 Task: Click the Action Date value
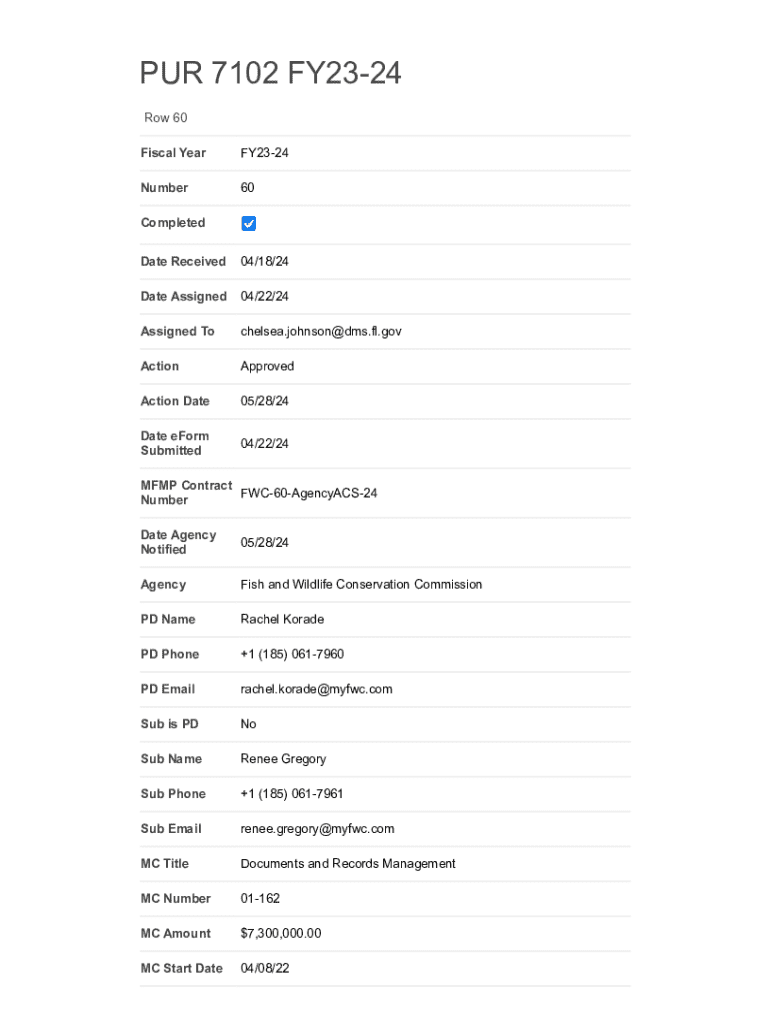click(264, 401)
